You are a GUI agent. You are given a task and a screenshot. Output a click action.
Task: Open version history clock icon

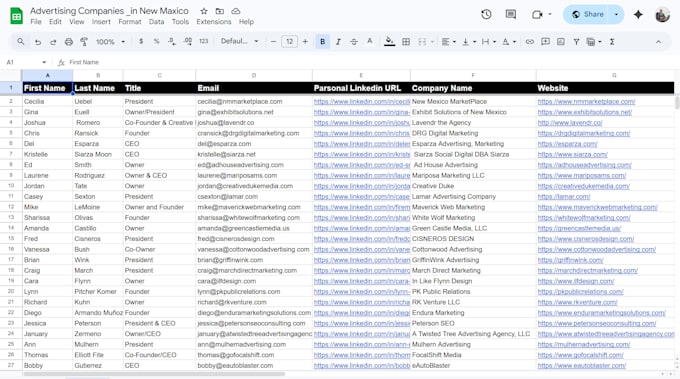(486, 14)
